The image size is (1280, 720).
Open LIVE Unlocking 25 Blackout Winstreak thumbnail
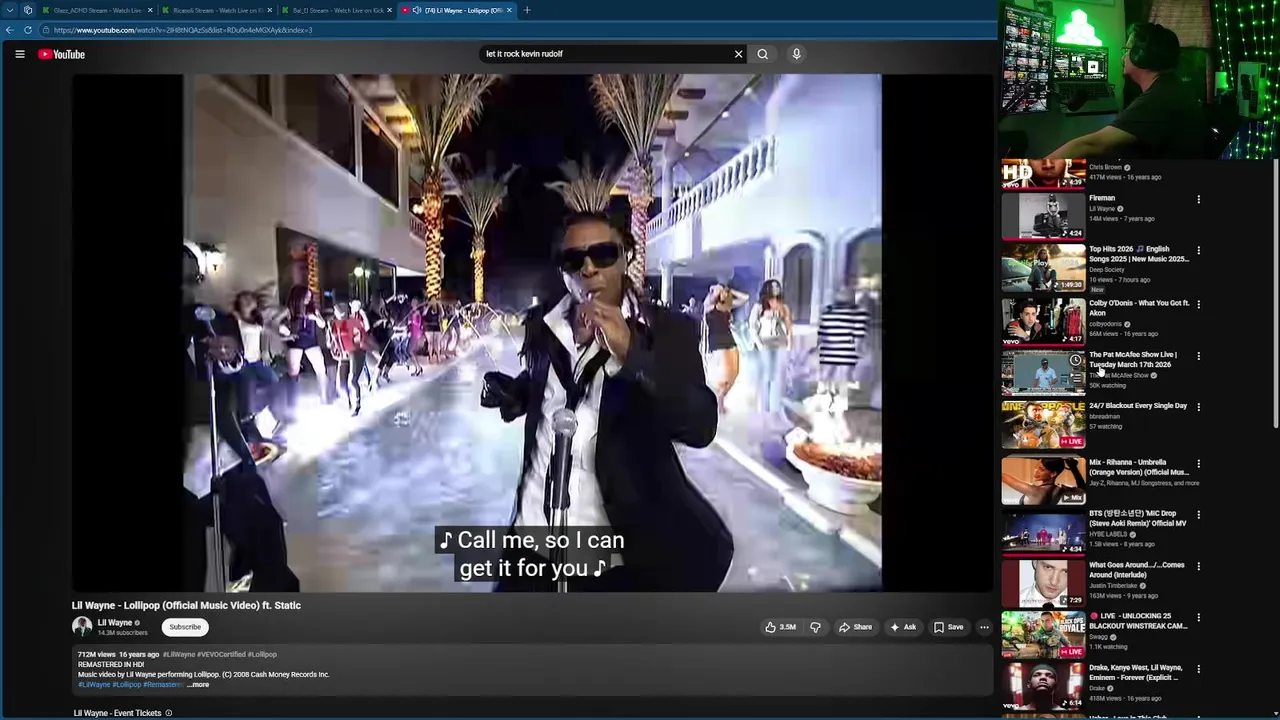pyautogui.click(x=1044, y=635)
